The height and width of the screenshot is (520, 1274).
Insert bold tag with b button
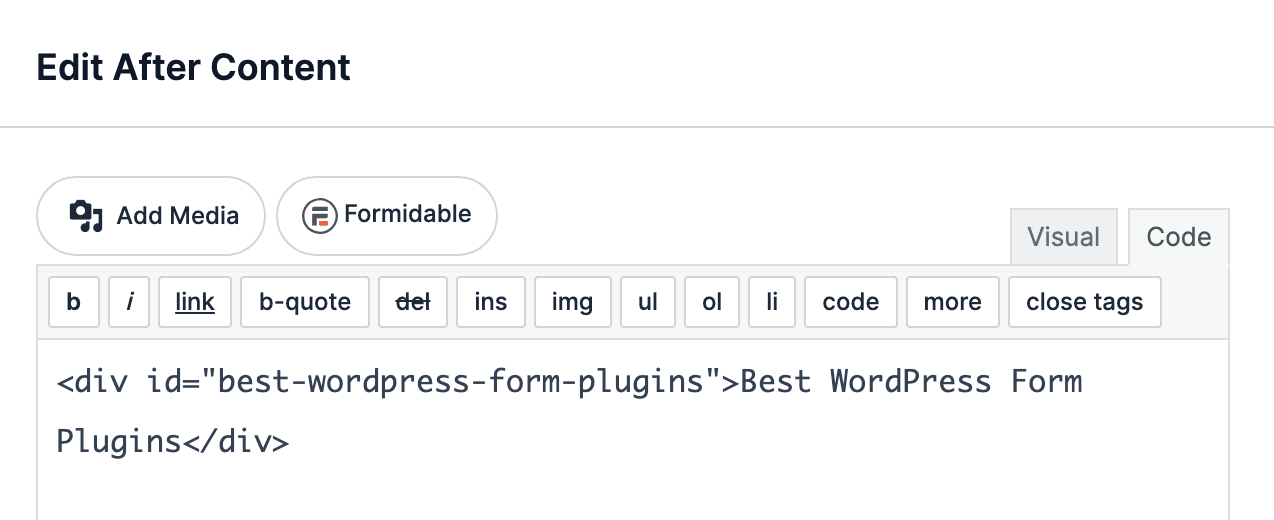pos(74,302)
